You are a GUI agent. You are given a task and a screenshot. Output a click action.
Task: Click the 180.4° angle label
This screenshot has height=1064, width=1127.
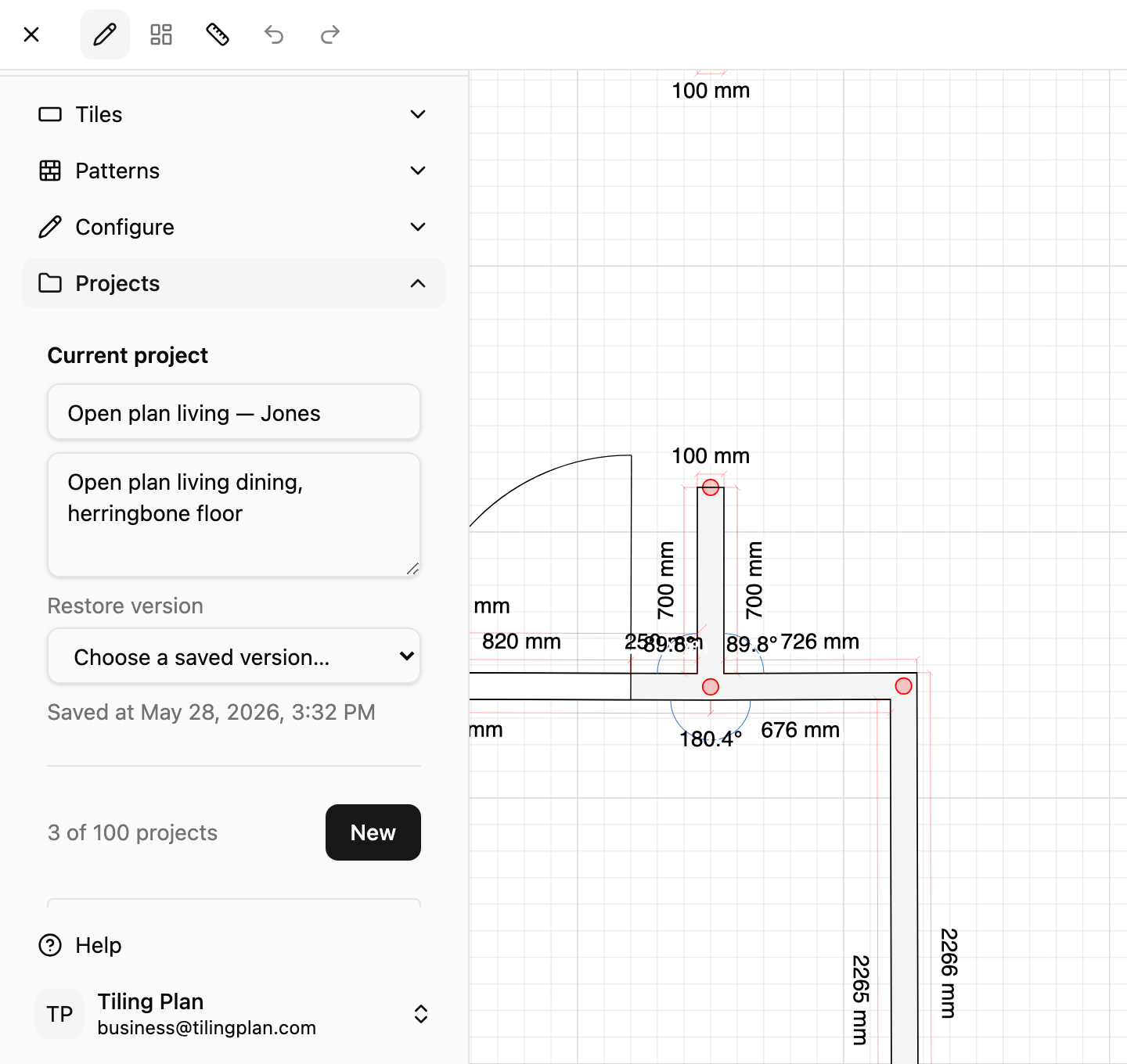[711, 739]
